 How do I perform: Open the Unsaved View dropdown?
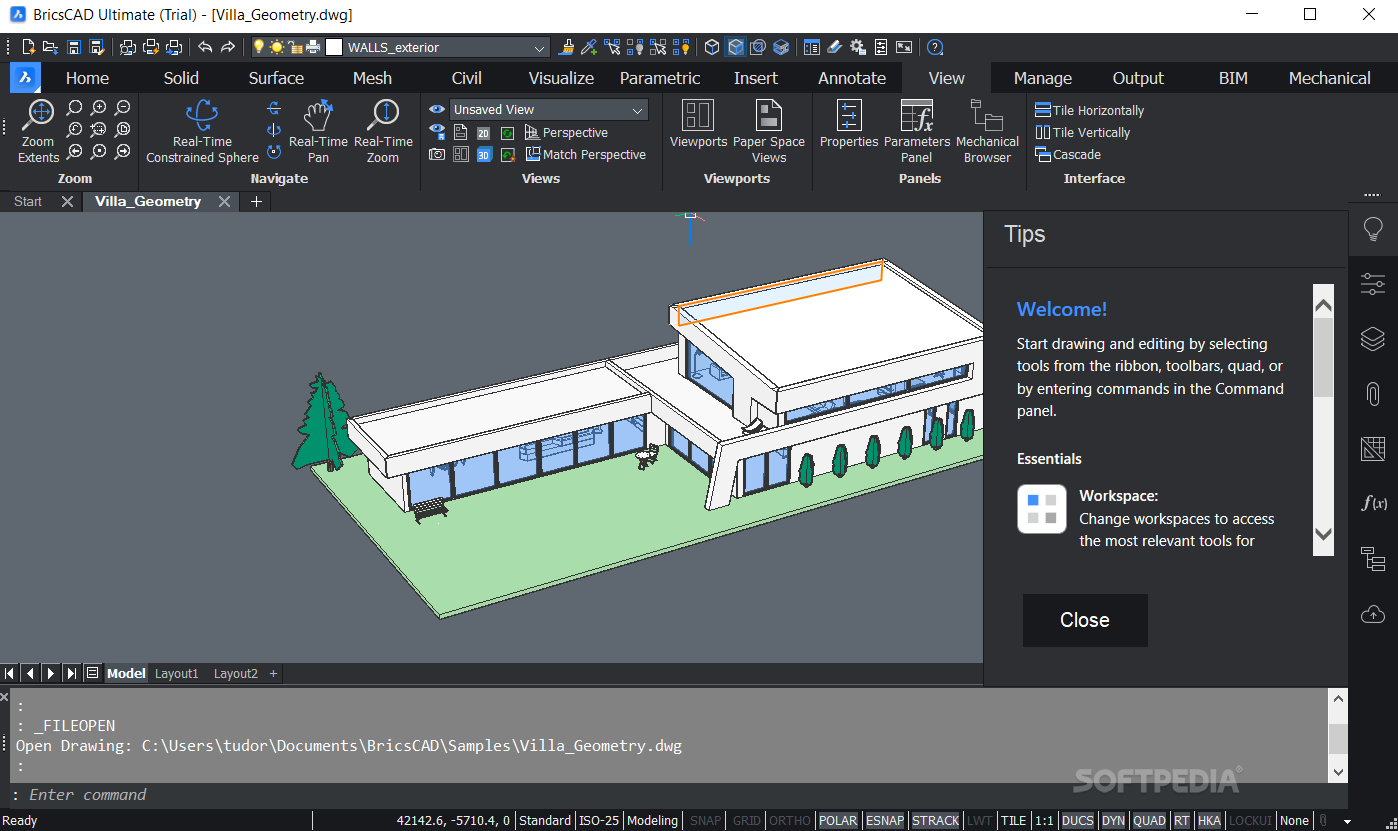[549, 110]
